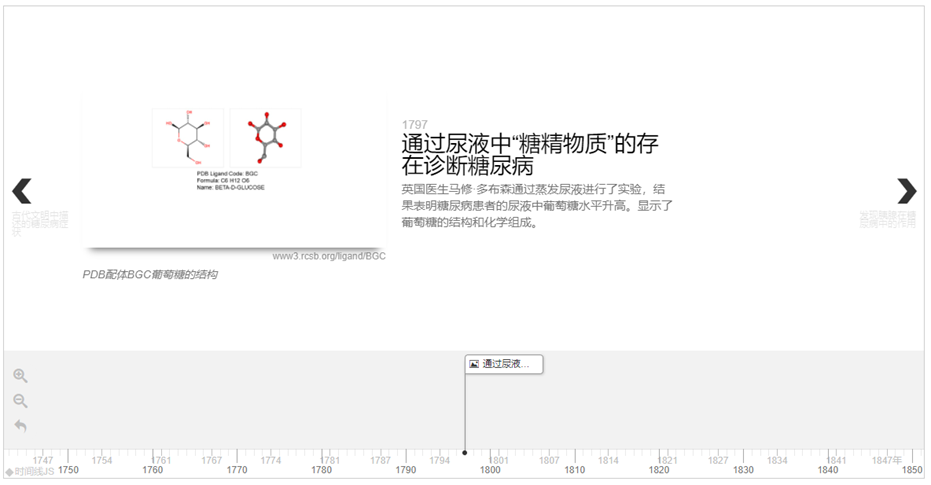Advance to next slide with right arrow
Screen dimensions: 931x485
[x=907, y=191]
